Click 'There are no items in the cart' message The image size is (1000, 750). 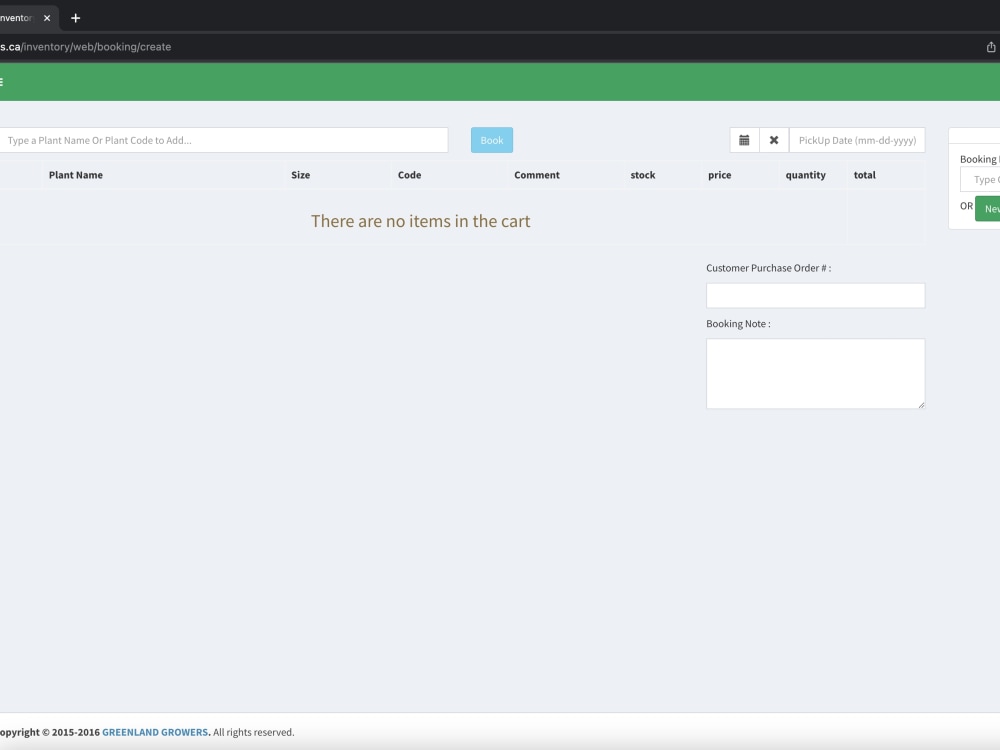420,221
